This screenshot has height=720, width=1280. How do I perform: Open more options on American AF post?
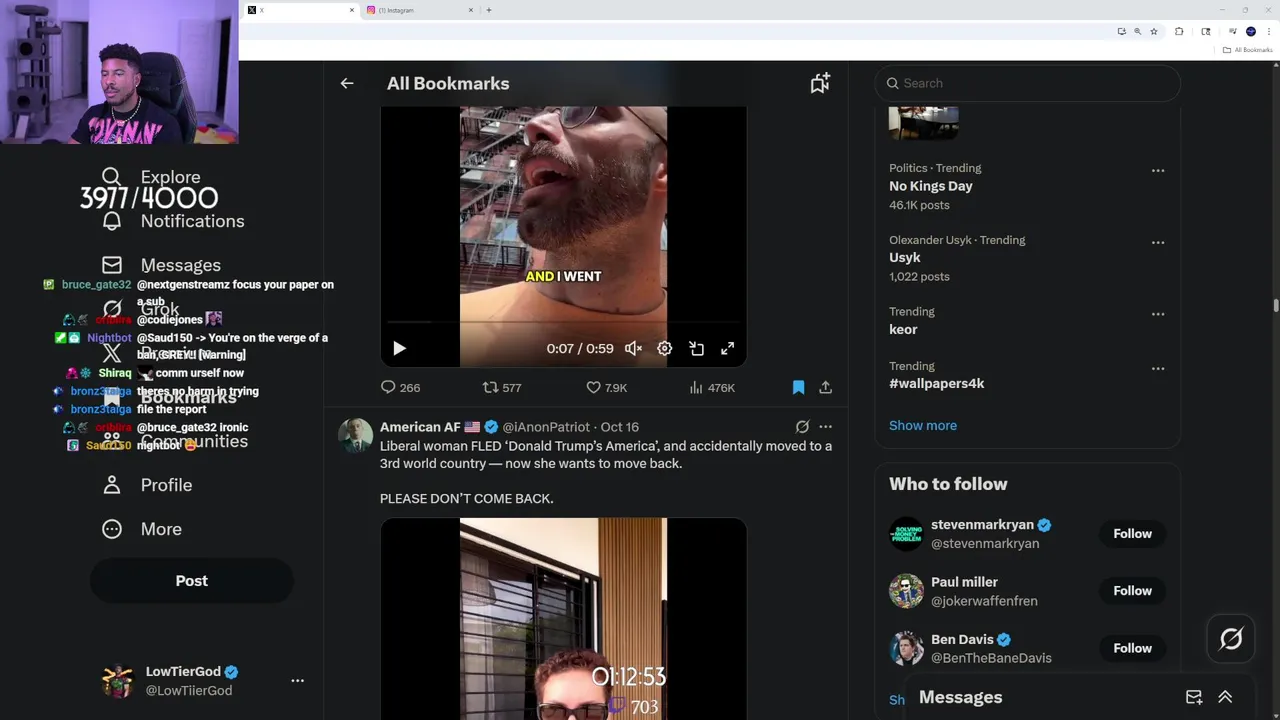pyautogui.click(x=825, y=427)
